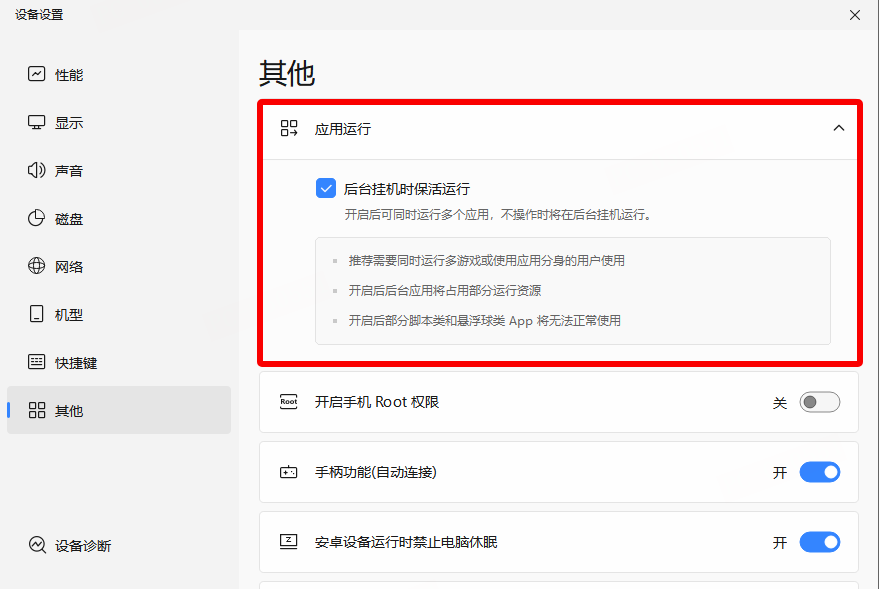The width and height of the screenshot is (879, 589).
Task: Switch to the 网络 settings tab
Action: pos(69,266)
